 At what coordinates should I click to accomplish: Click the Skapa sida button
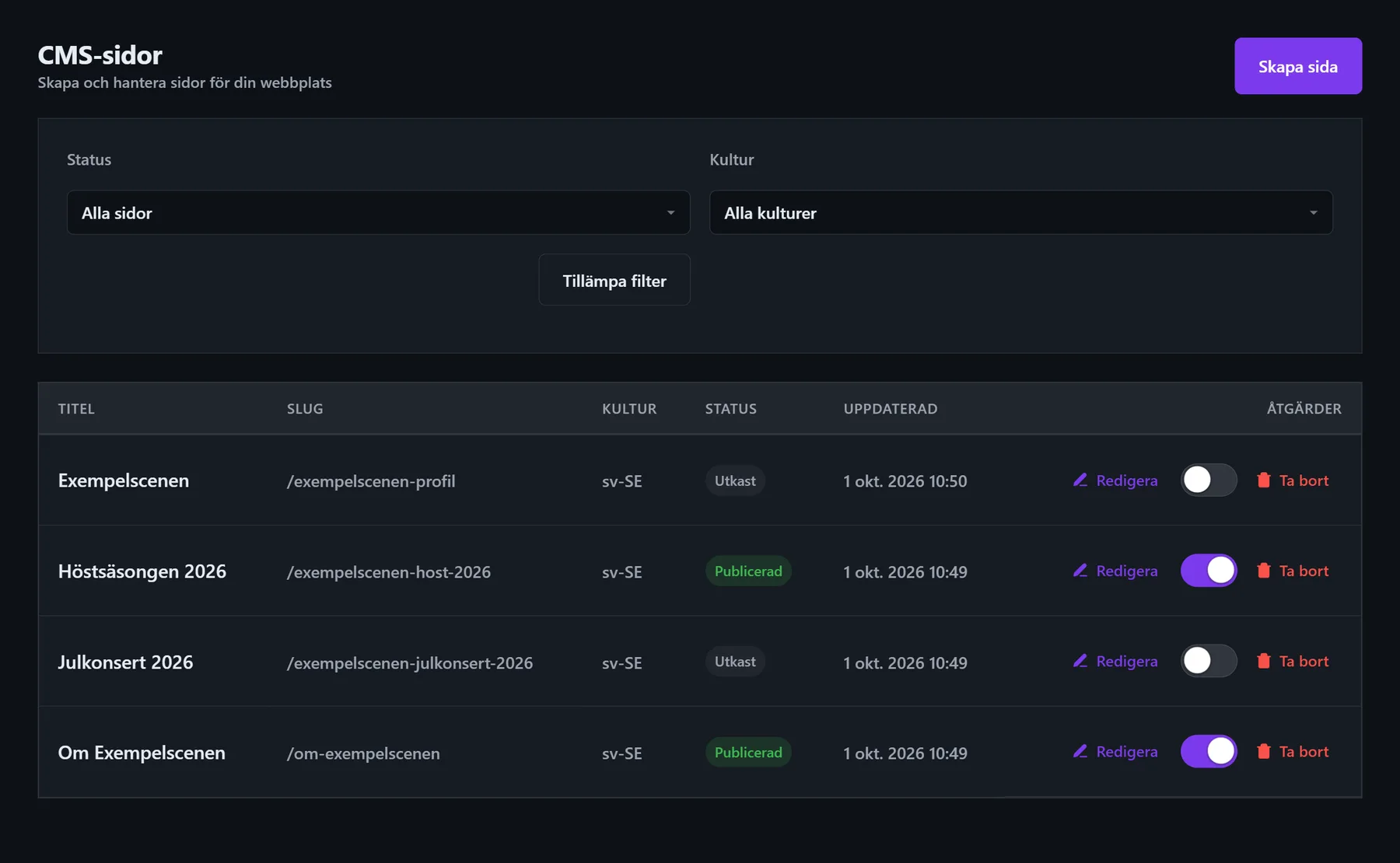pyautogui.click(x=1298, y=66)
